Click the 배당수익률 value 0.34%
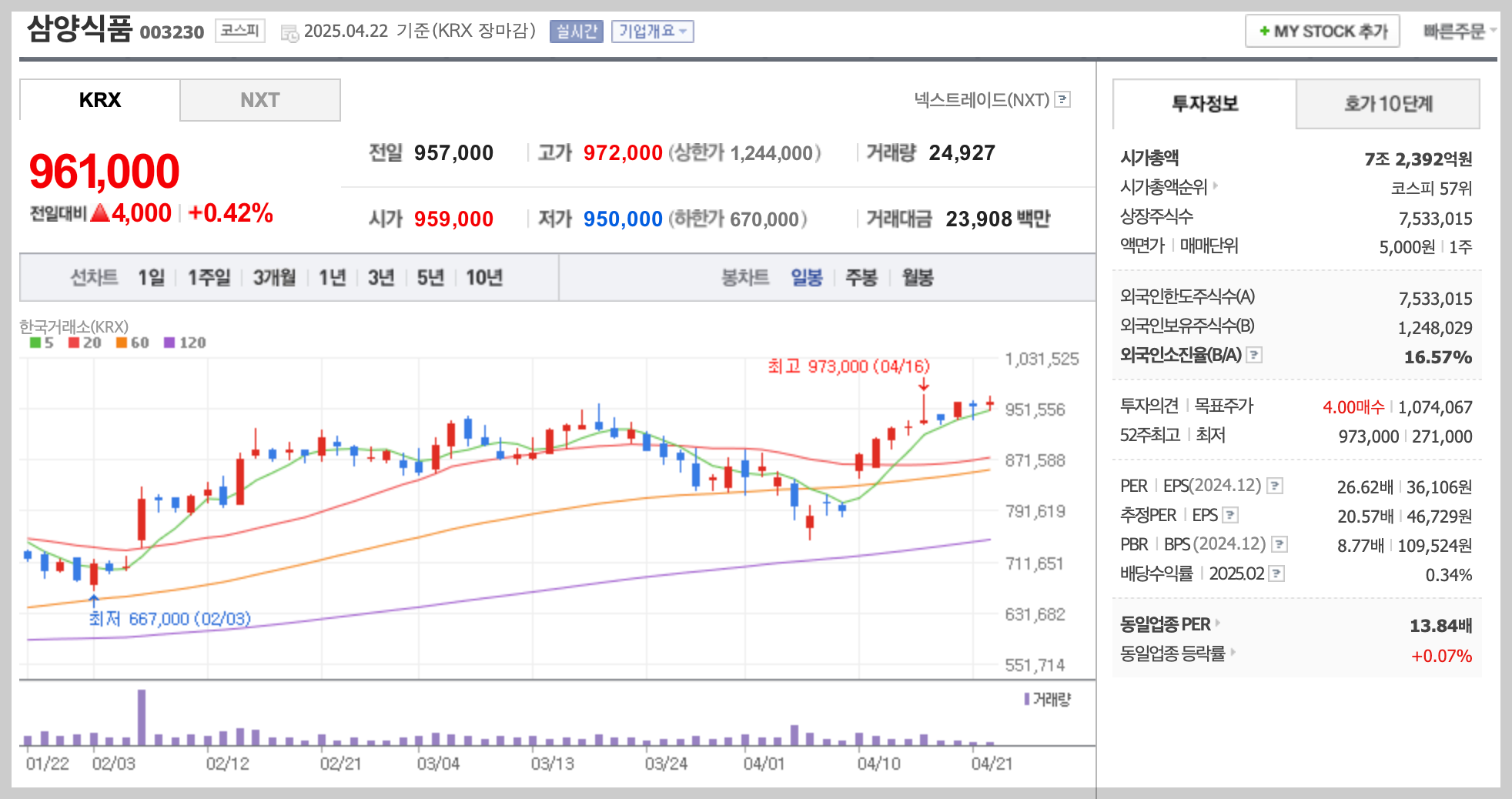The width and height of the screenshot is (1512, 799). [1449, 575]
